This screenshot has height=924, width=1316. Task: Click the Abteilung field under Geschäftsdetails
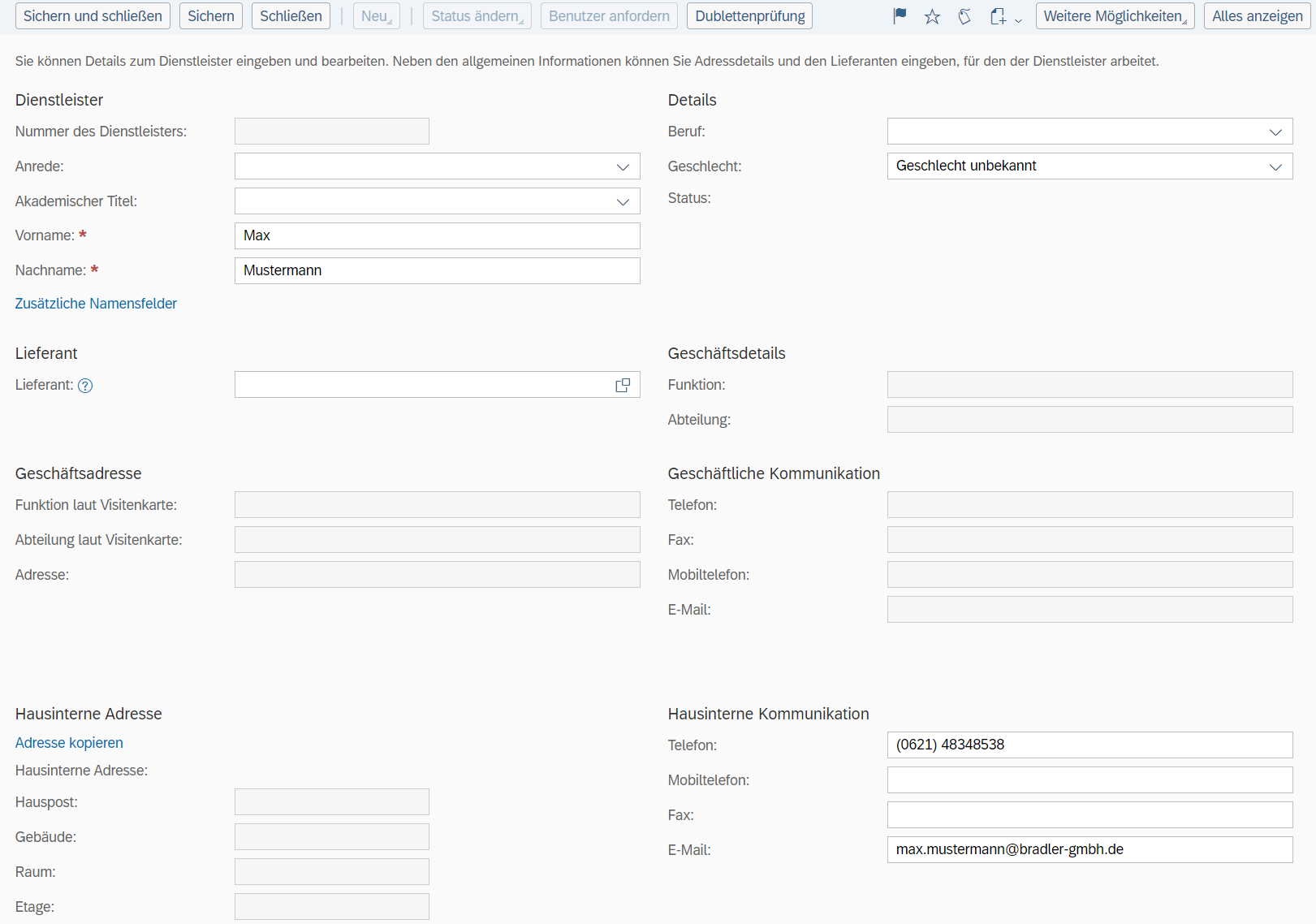[x=1090, y=420]
